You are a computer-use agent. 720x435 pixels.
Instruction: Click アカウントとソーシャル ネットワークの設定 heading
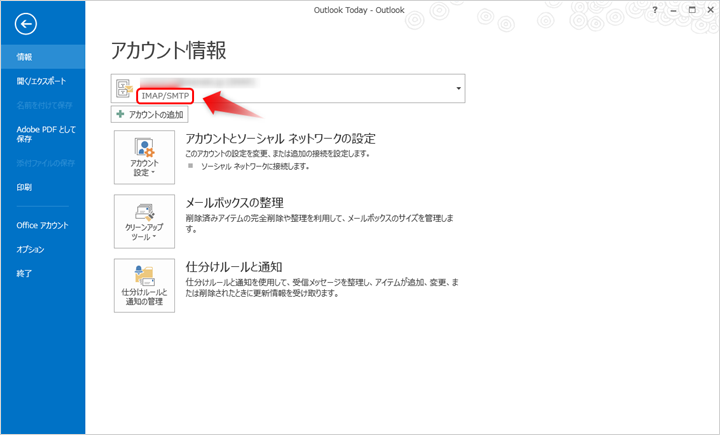281,138
